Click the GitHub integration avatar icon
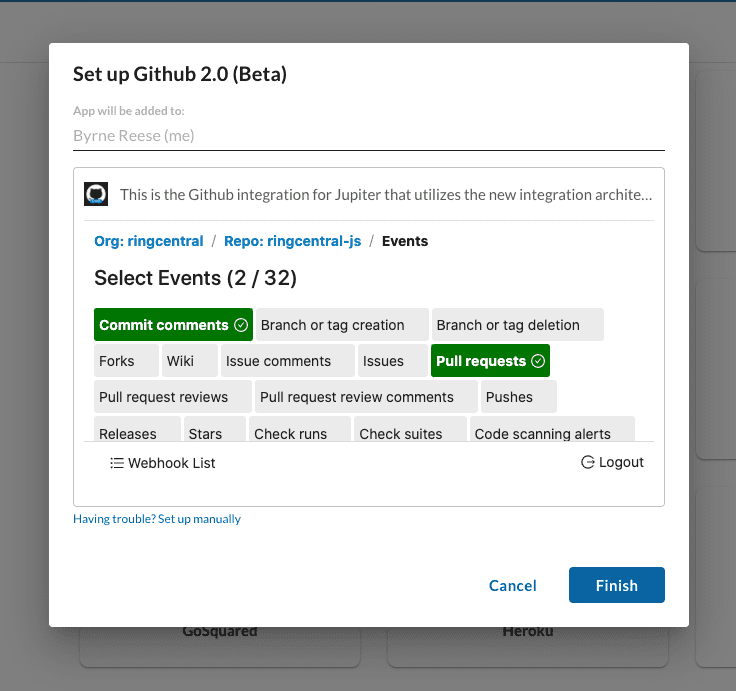The height and width of the screenshot is (691, 736). (x=96, y=194)
